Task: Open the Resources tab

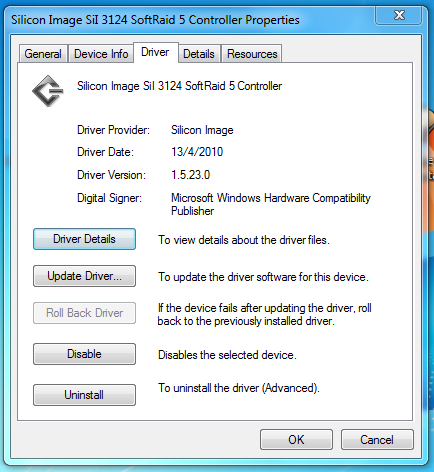Action: [252, 54]
